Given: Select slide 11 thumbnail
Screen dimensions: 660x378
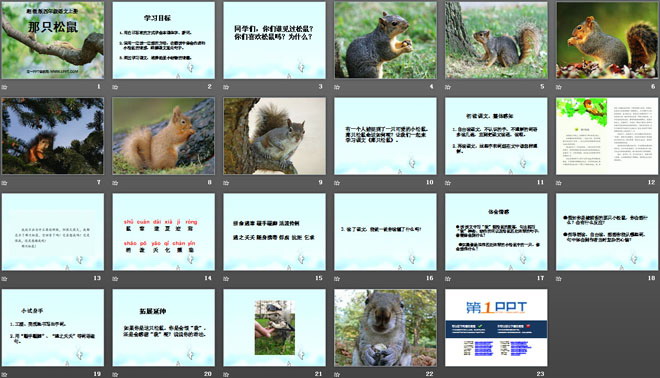Looking at the screenshot, I should pos(496,136).
